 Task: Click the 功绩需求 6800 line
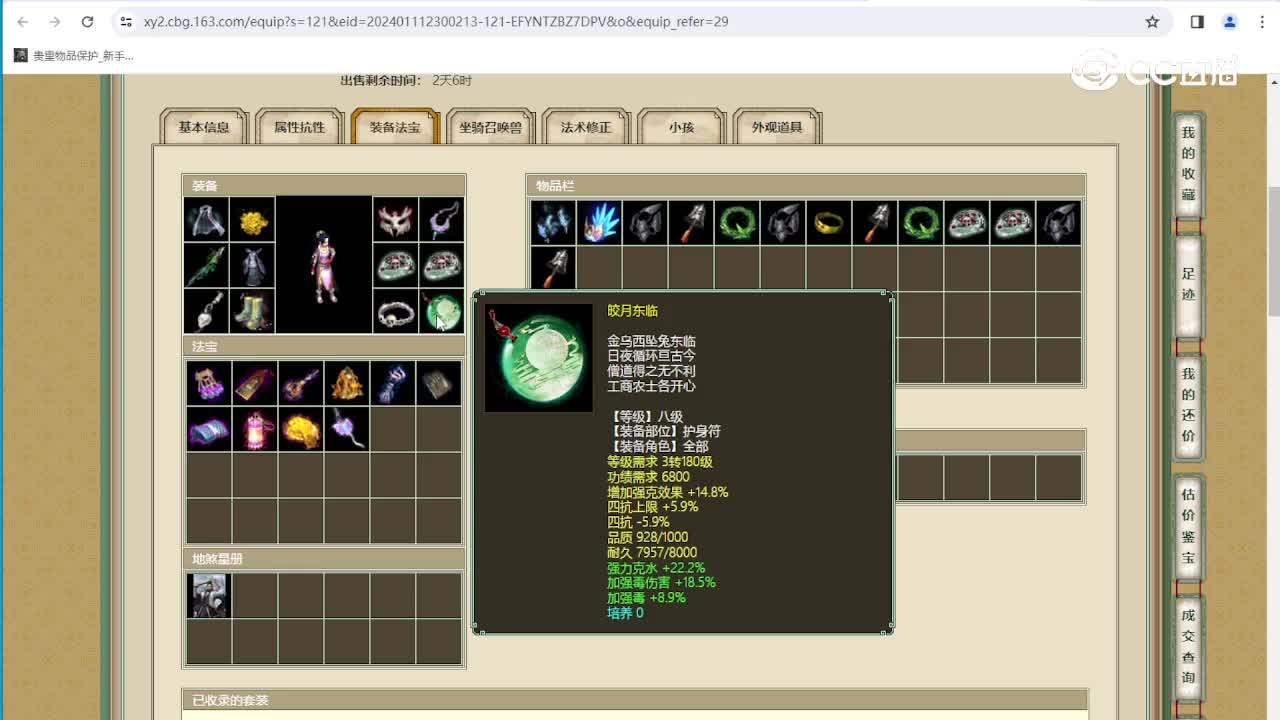coord(648,477)
